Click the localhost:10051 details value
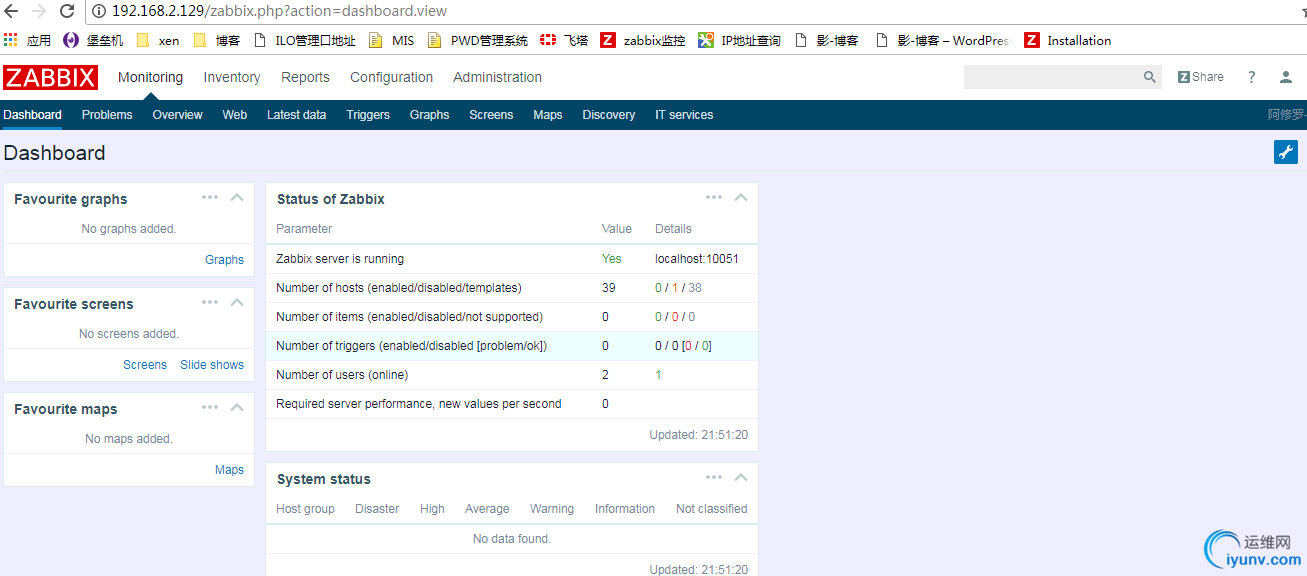 click(x=697, y=259)
